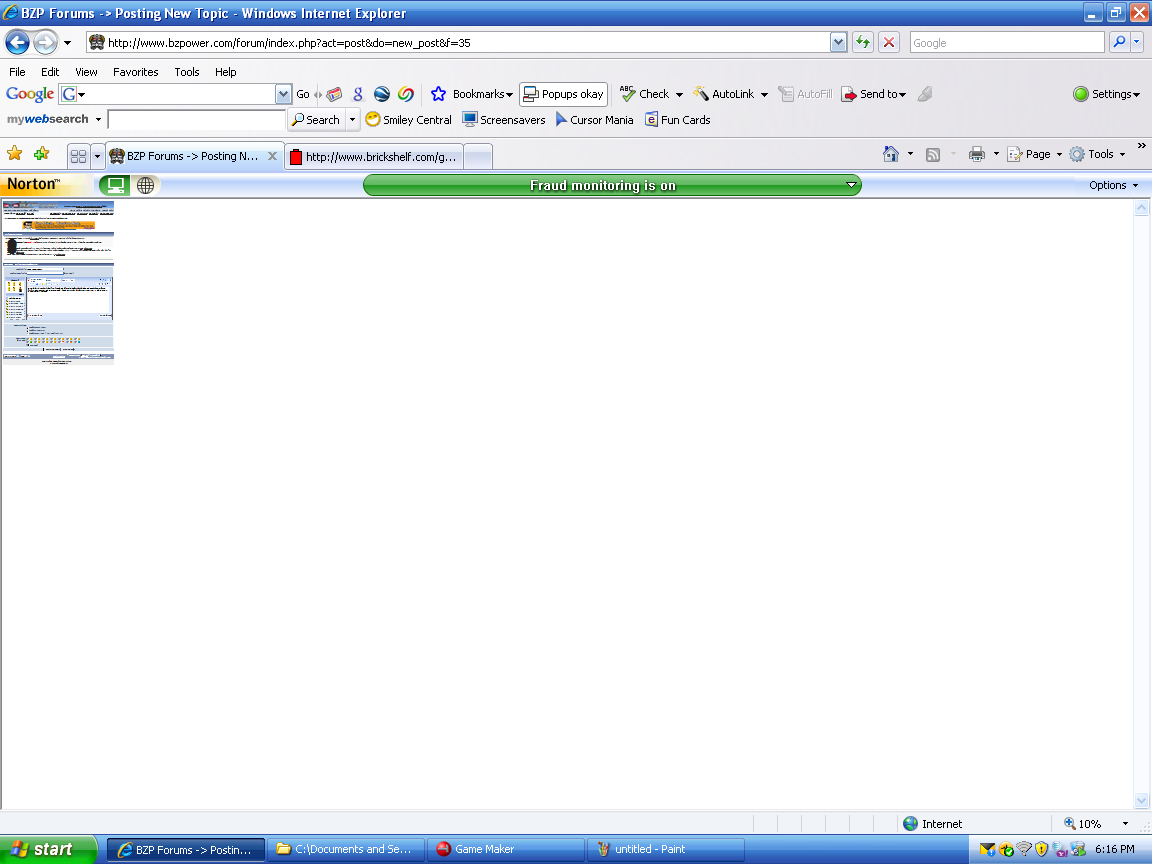Click the Add to Favorites star-plus icon
Viewport: 1152px width, 864px height.
[42, 154]
